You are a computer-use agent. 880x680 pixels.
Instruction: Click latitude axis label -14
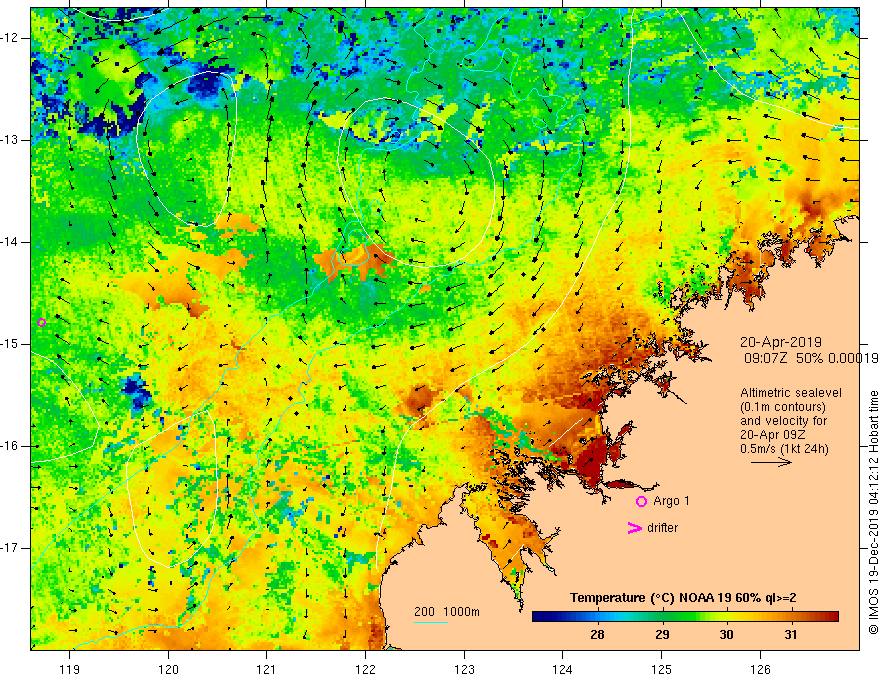point(11,242)
